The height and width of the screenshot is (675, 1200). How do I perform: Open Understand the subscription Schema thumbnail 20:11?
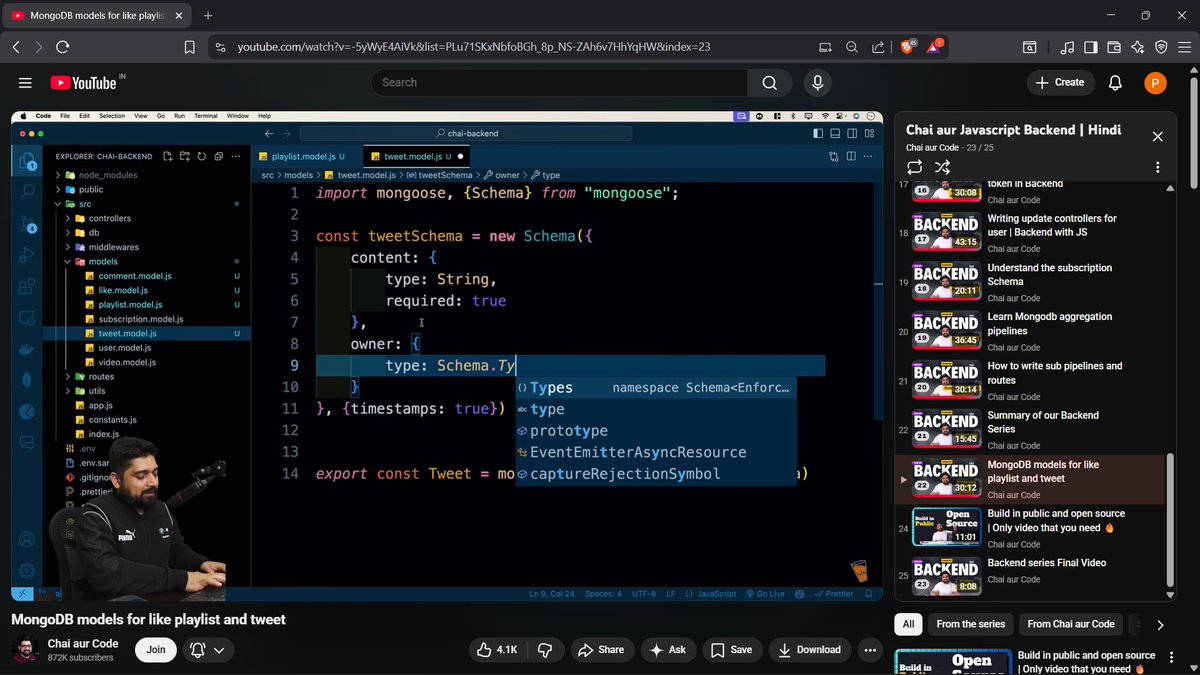(945, 282)
